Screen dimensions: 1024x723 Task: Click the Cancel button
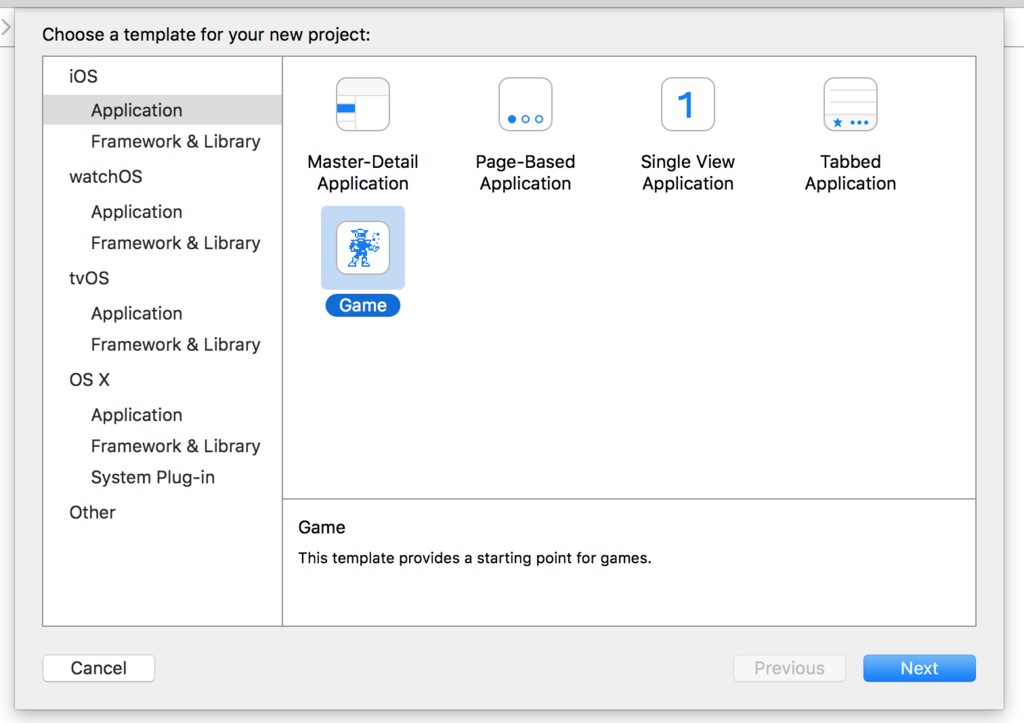click(x=99, y=668)
